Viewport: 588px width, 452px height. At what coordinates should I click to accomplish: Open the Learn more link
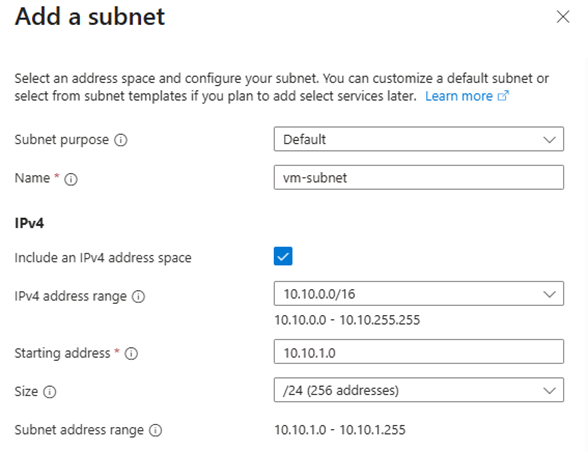tap(459, 96)
